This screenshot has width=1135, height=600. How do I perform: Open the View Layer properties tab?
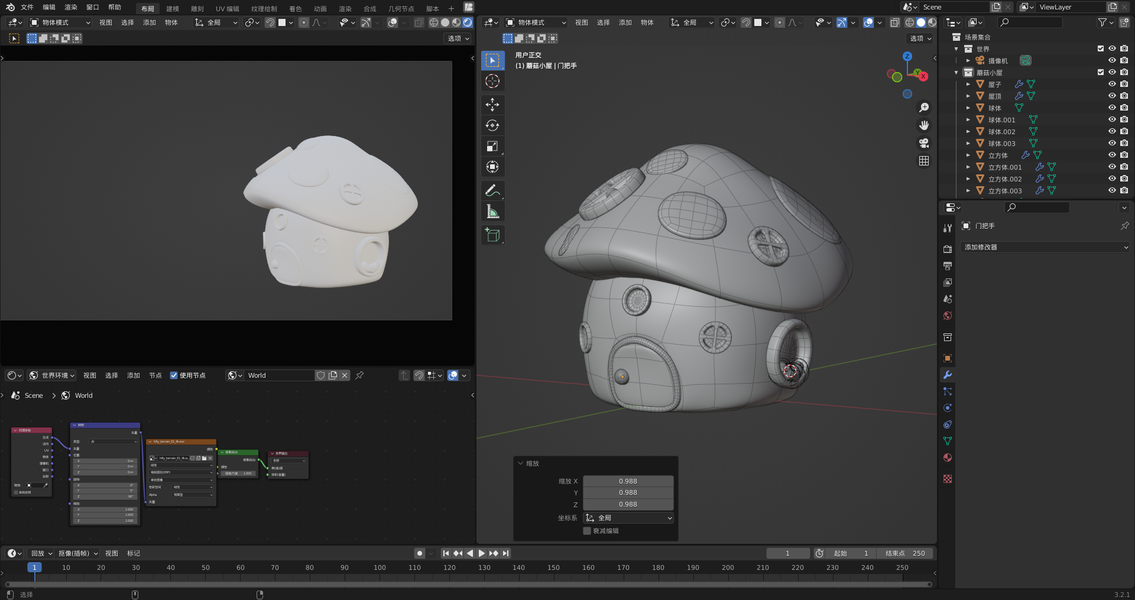[948, 282]
